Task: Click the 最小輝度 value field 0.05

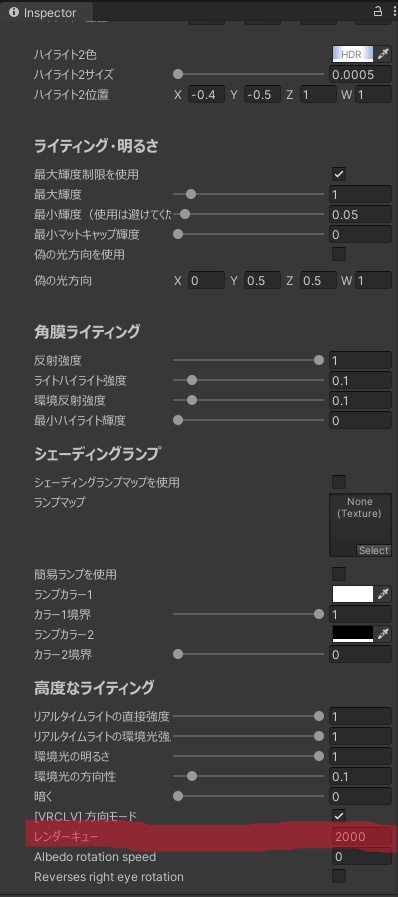Action: 360,215
